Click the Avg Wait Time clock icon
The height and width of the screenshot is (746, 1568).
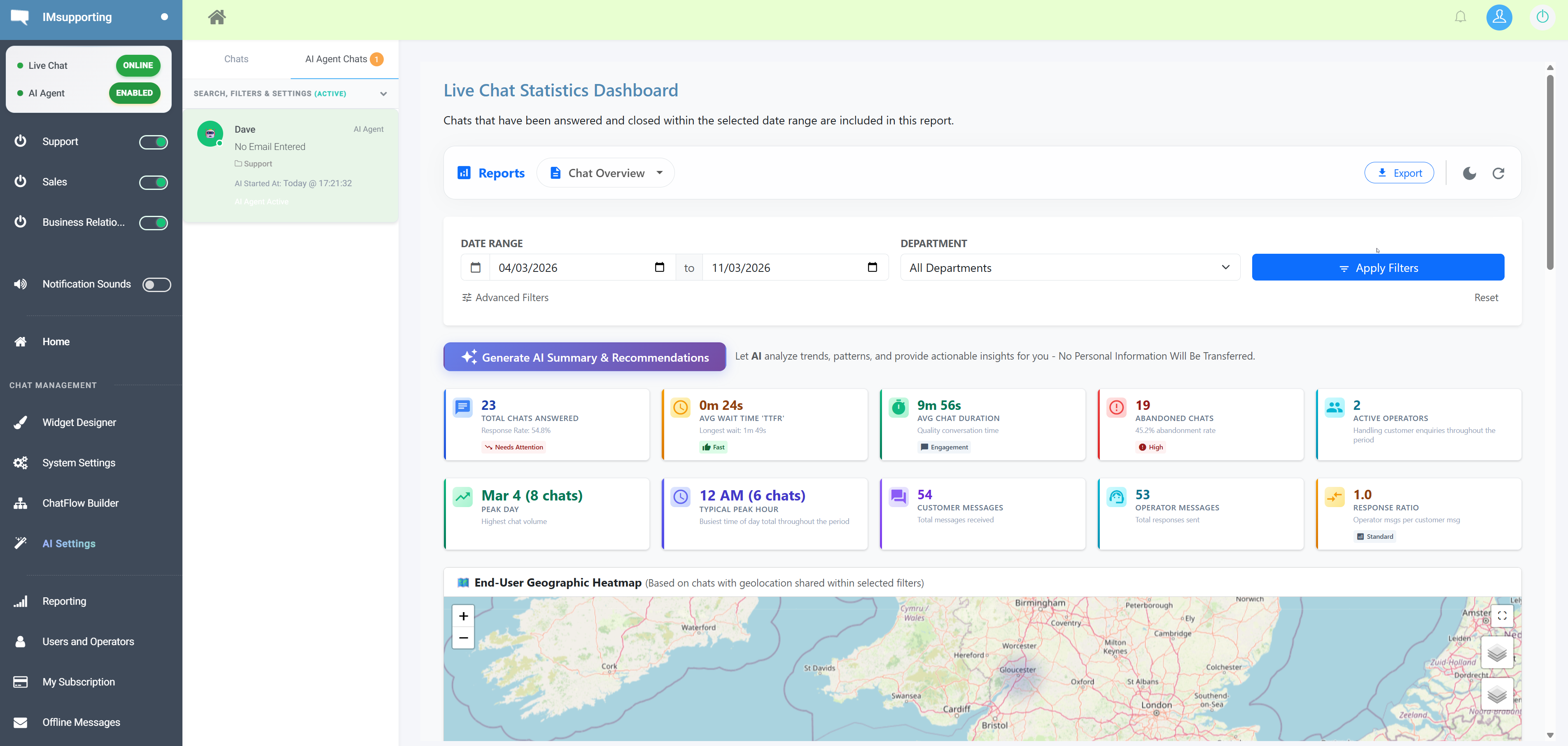[681, 407]
